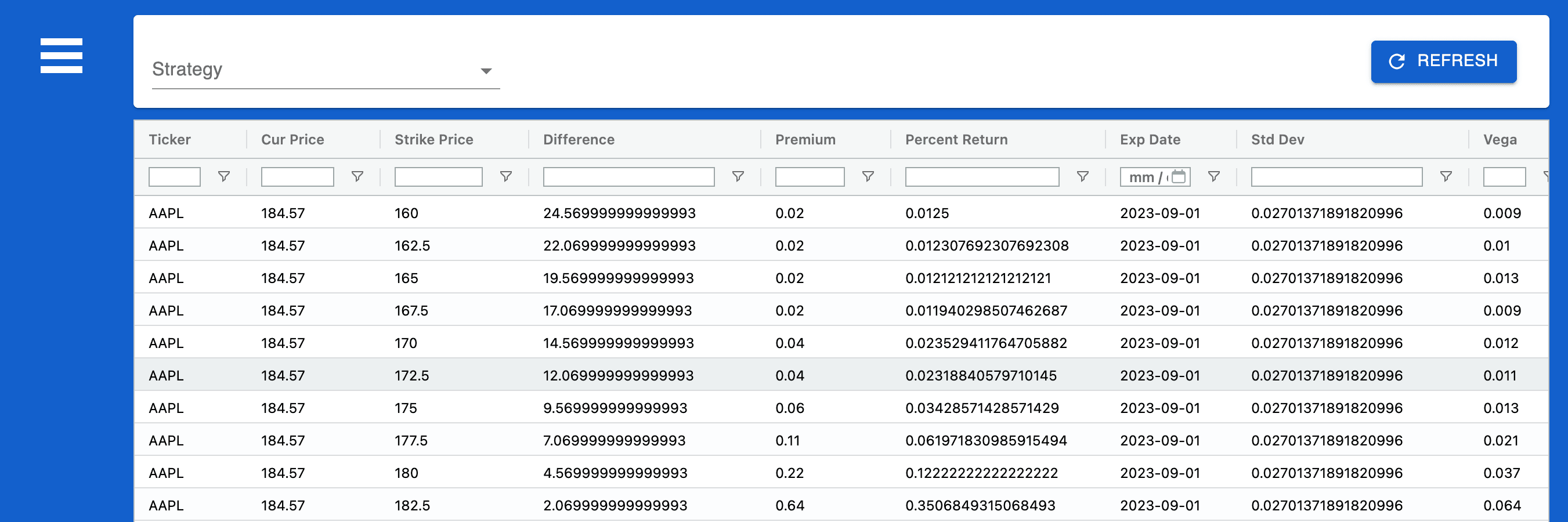Screen dimensions: 1568x522
Task: Click premium value 0.06
Action: coord(790,408)
